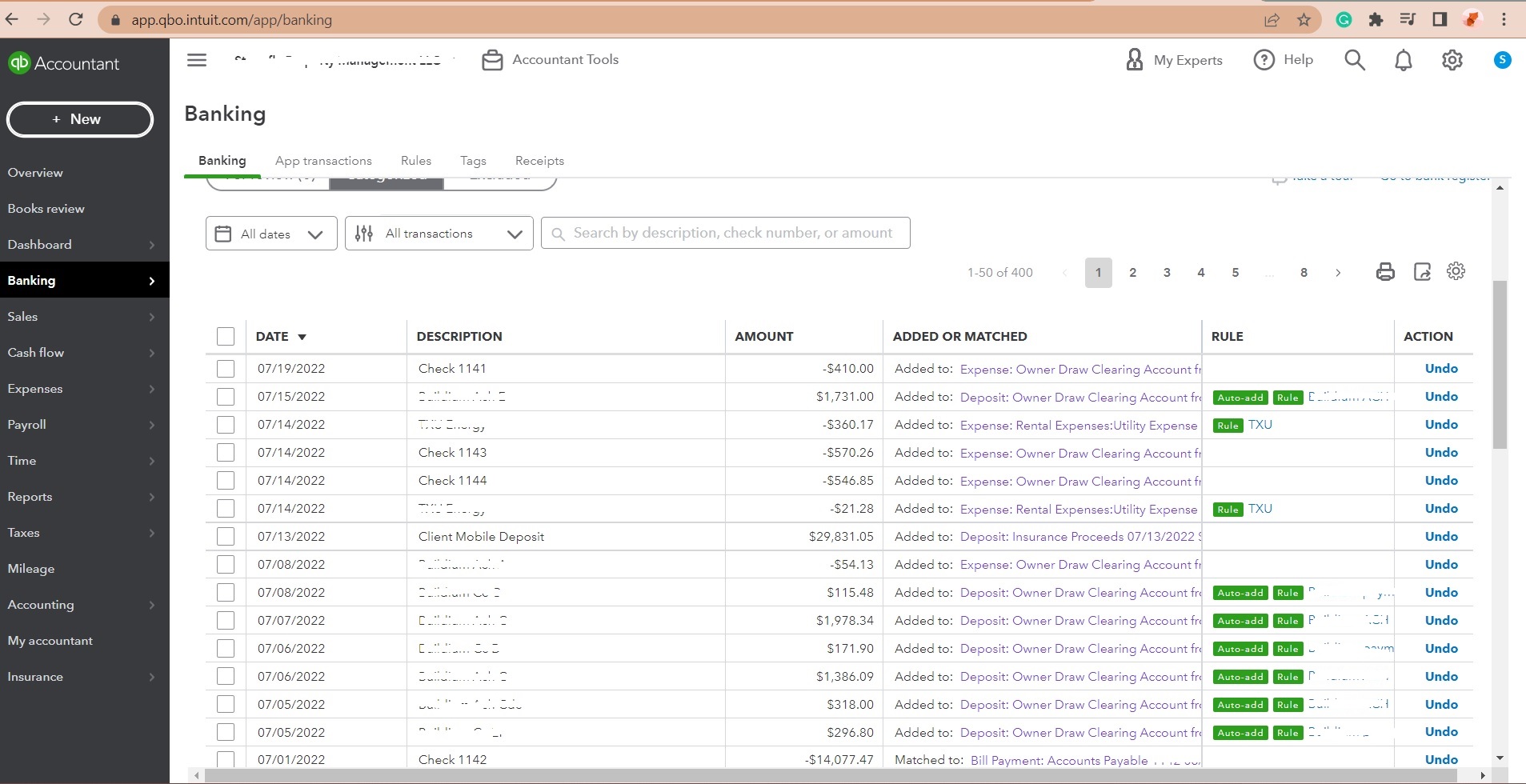Viewport: 1526px width, 784px height.
Task: Open Books review in sidebar
Action: point(46,209)
